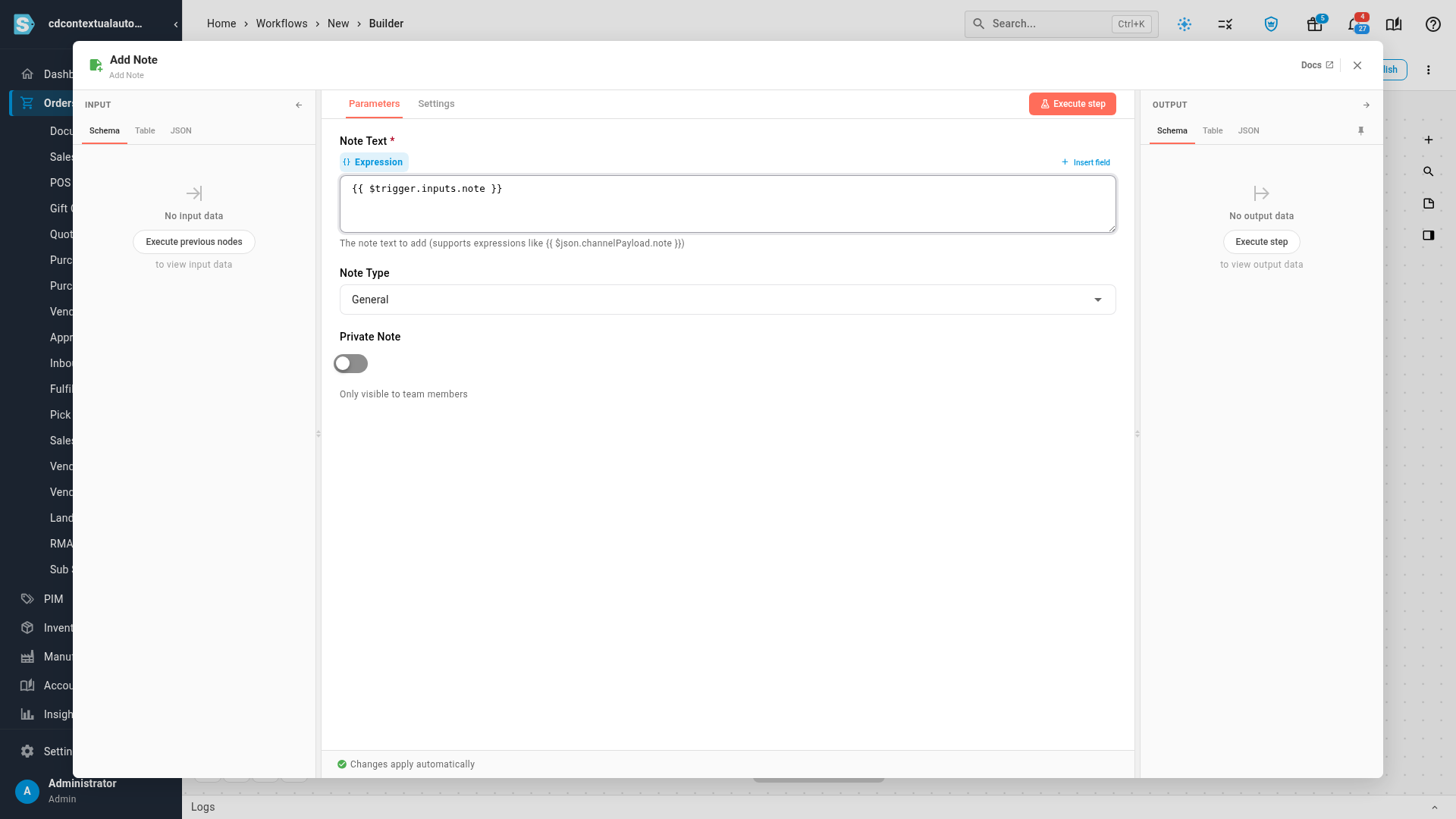Collapse the Output panel arrow
The image size is (1456, 819).
pos(1366,105)
